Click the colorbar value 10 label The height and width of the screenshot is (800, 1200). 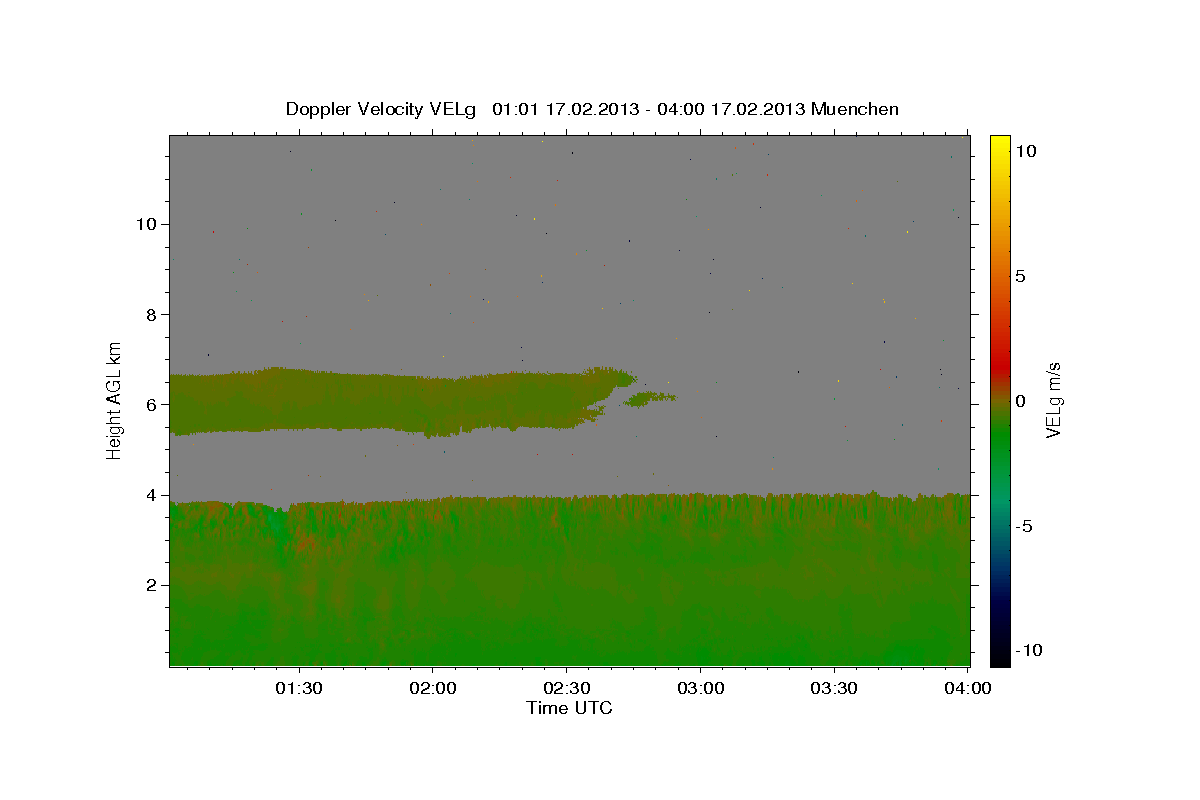(x=1025, y=151)
